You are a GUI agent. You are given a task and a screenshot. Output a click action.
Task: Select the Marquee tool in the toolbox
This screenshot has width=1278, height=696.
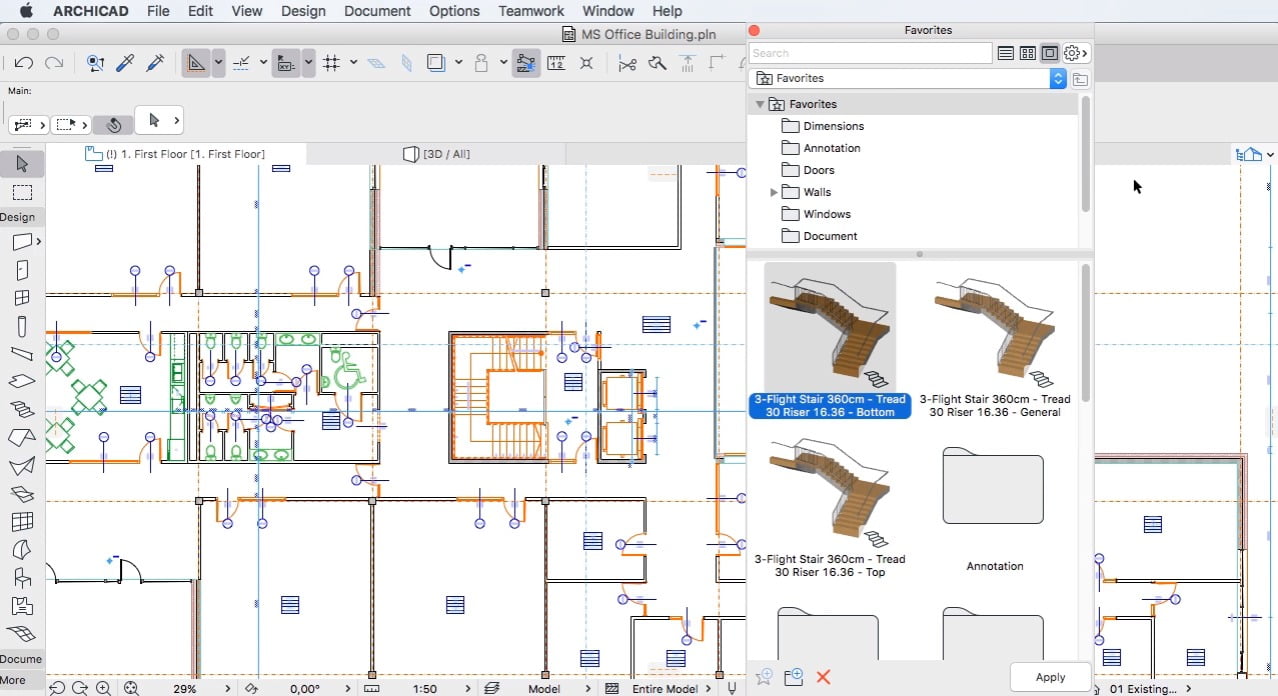[22, 192]
